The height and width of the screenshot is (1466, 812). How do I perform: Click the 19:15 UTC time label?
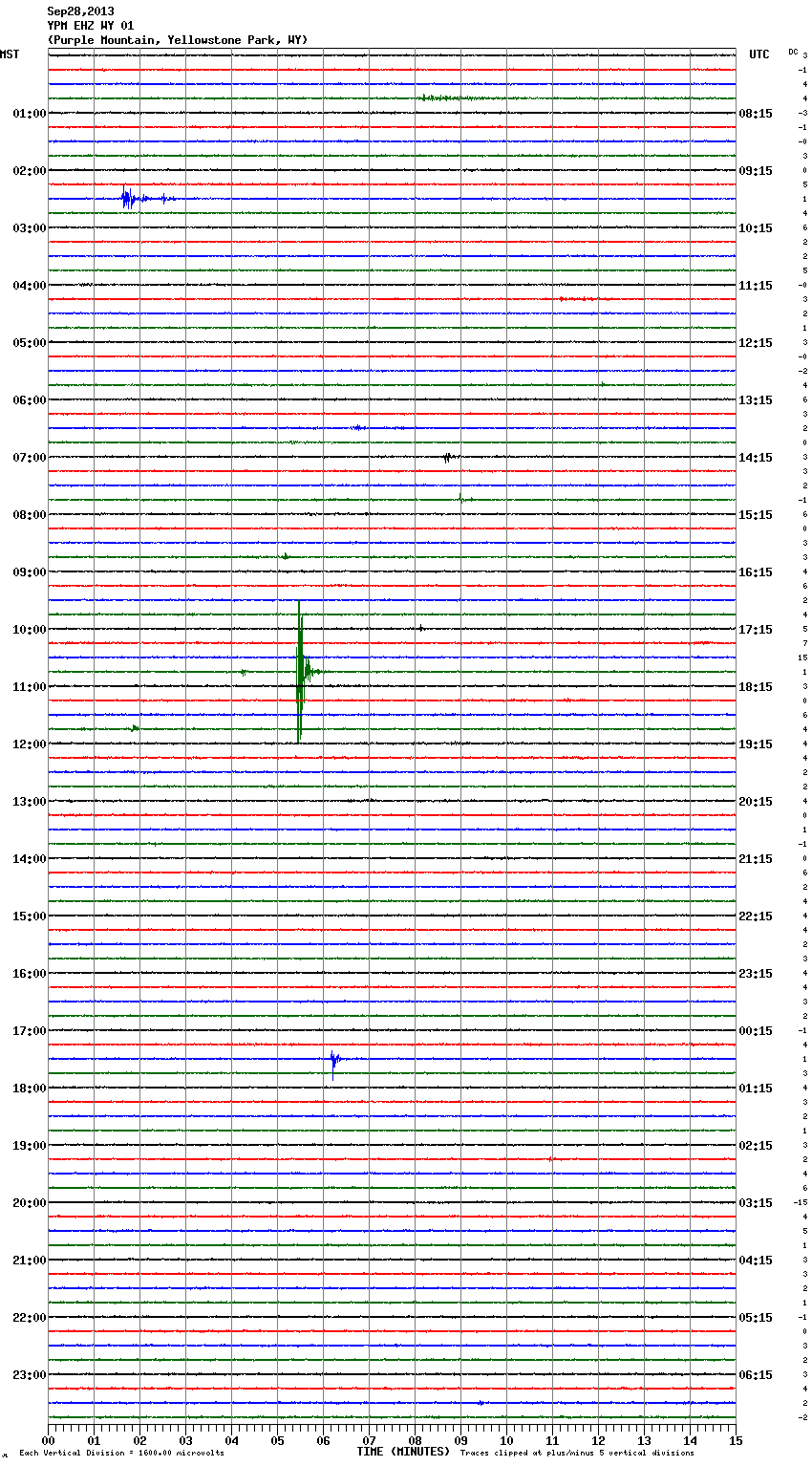point(756,744)
